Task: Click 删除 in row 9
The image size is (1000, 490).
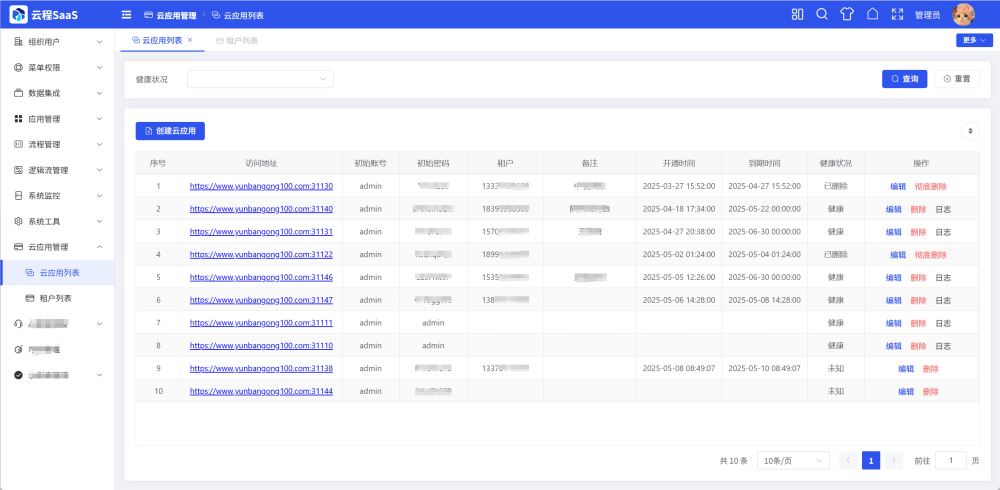Action: [x=930, y=369]
